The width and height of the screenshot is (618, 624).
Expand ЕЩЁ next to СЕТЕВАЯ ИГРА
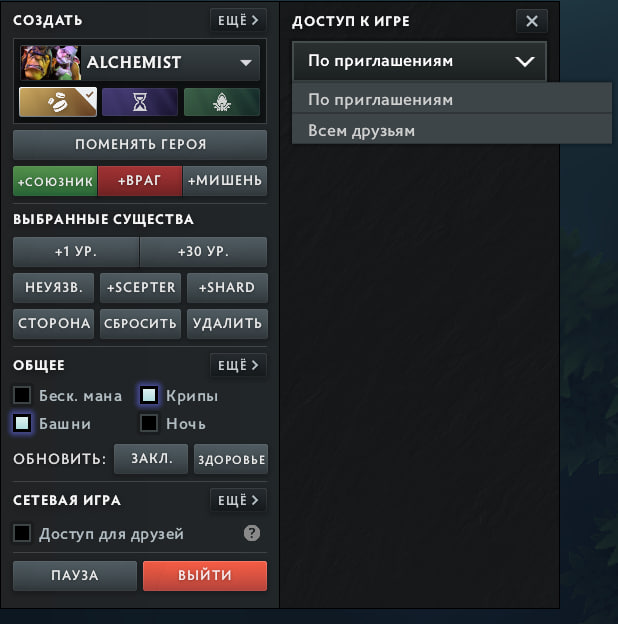tap(238, 500)
